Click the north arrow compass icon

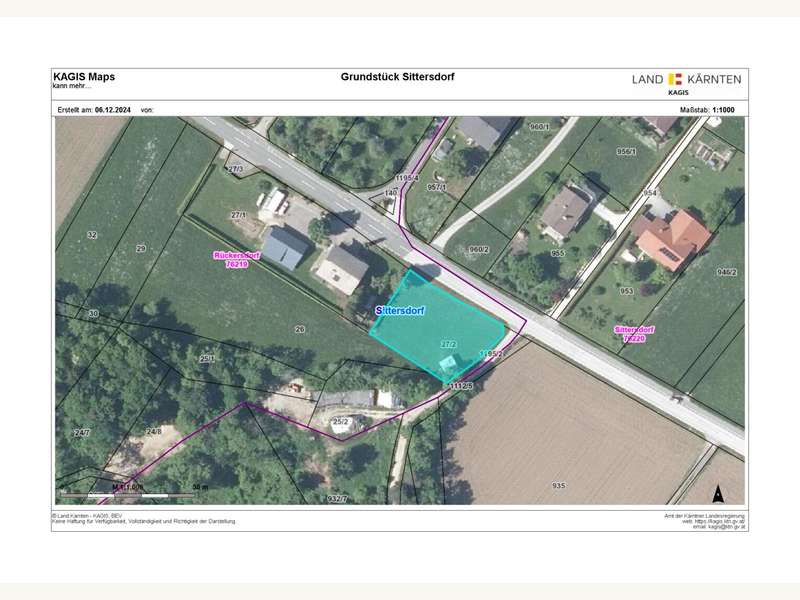[717, 492]
